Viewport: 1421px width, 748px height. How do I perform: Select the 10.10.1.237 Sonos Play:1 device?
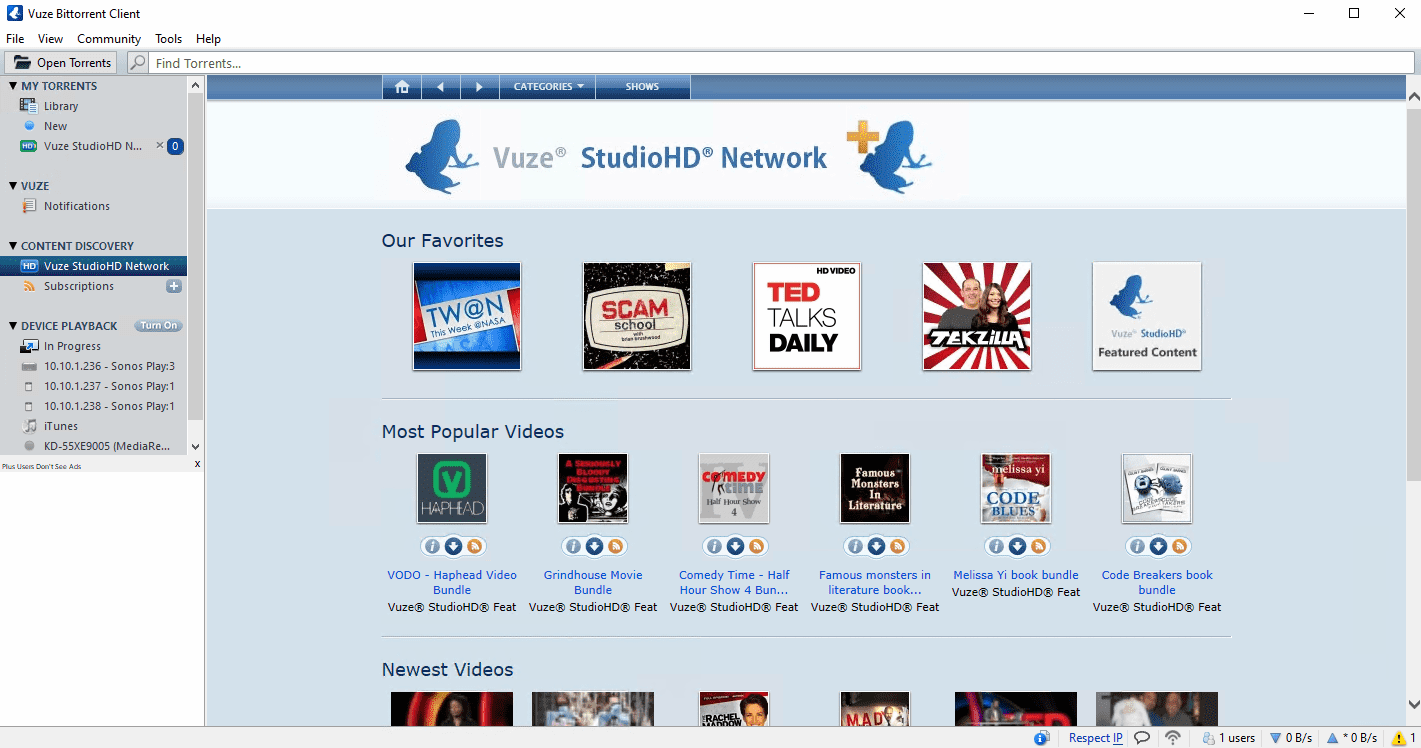[x=93, y=386]
